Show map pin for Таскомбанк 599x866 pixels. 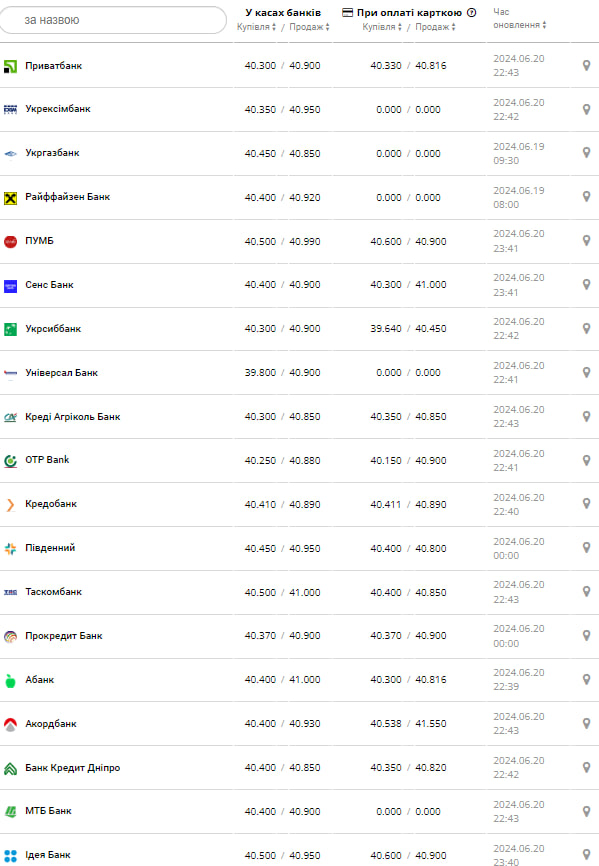click(586, 592)
